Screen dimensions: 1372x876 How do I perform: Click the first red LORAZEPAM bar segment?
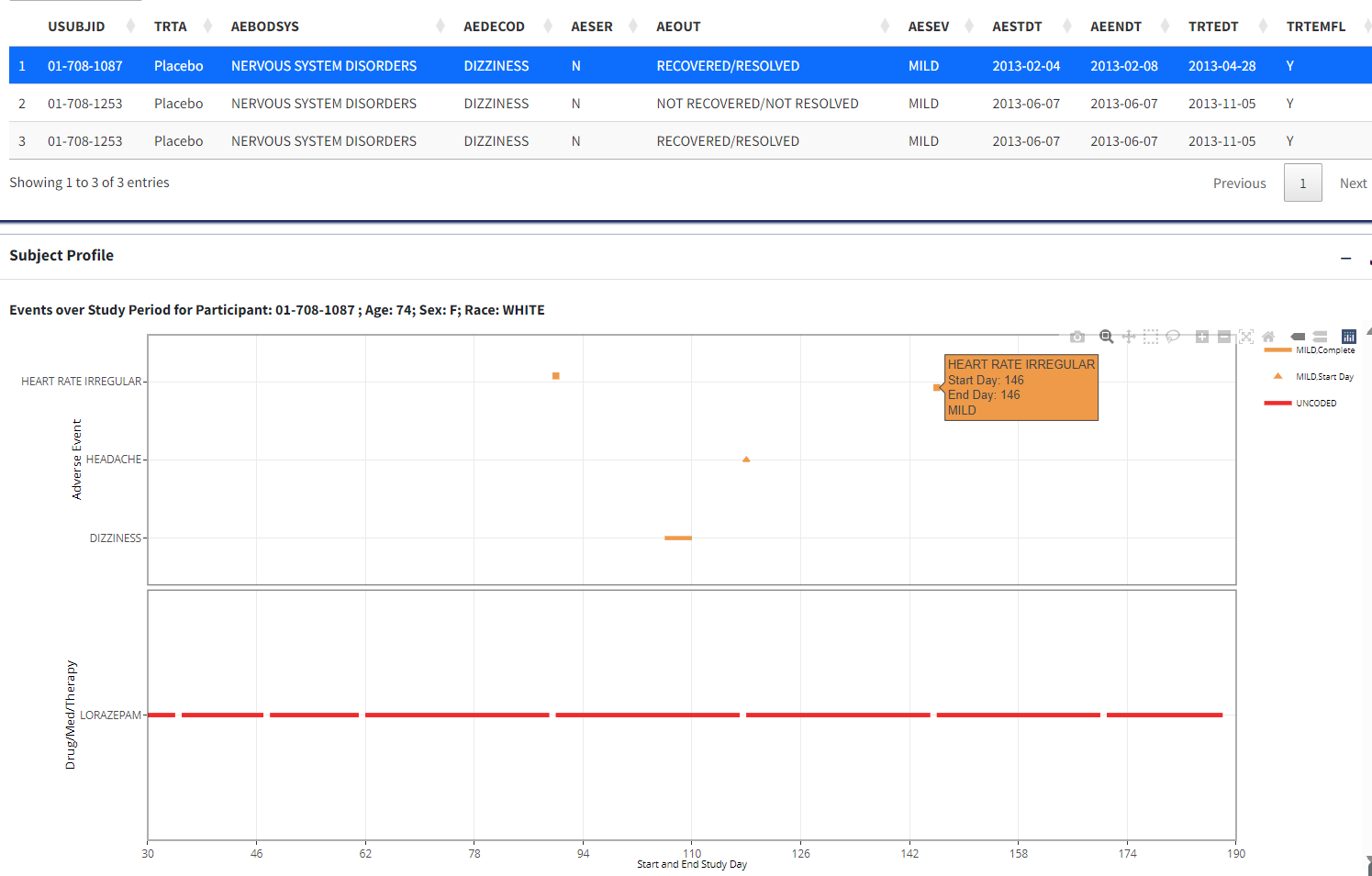click(x=162, y=715)
